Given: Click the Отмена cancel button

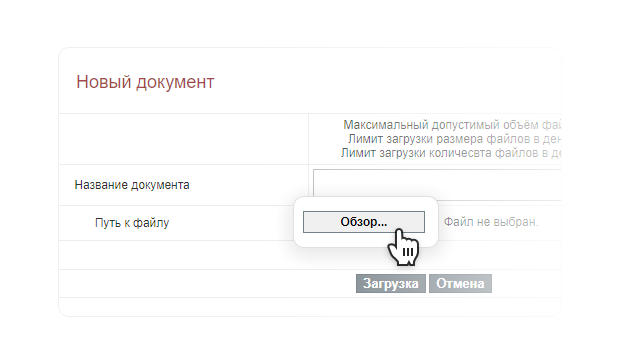Looking at the screenshot, I should coord(460,284).
